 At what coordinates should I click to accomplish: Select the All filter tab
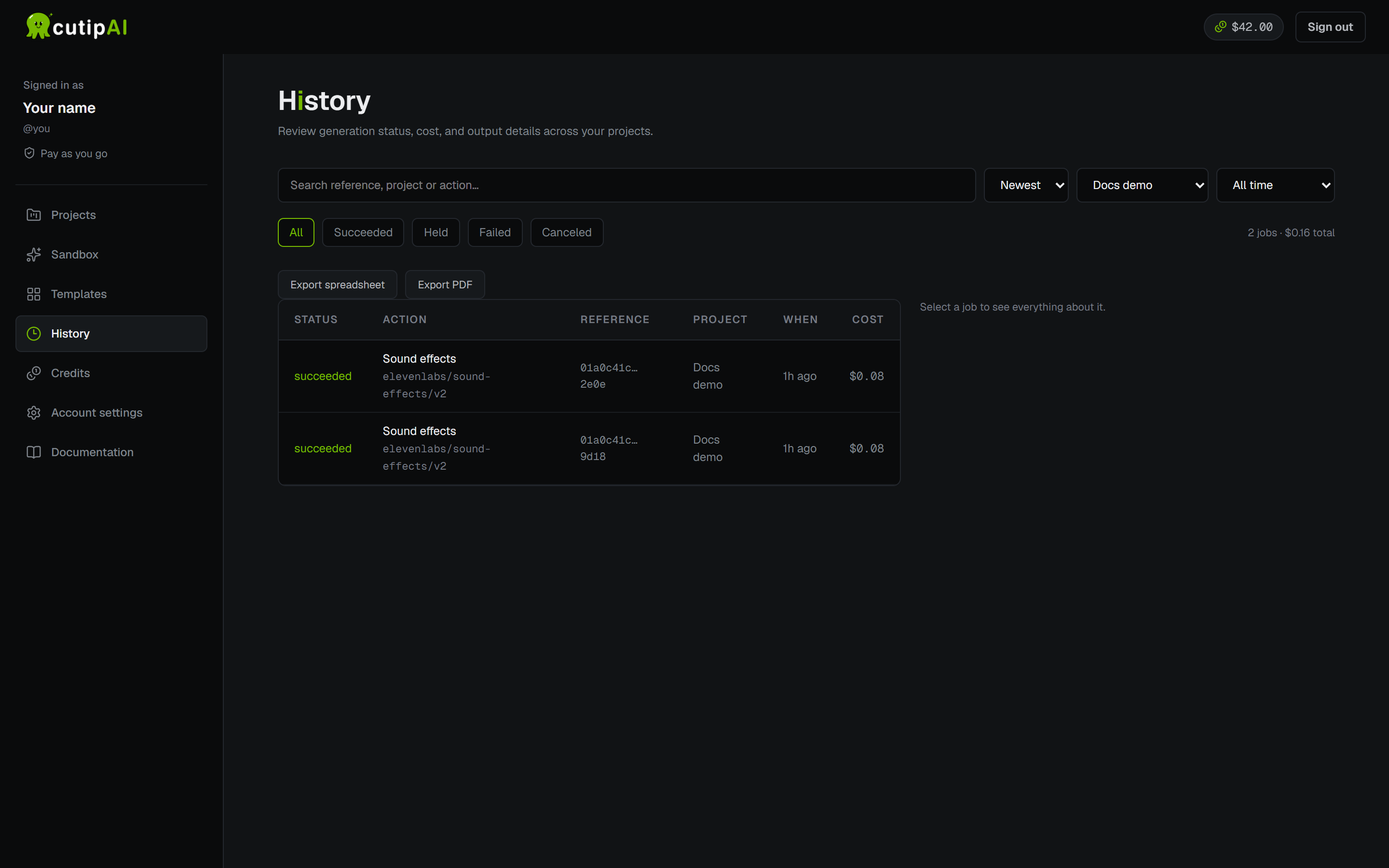tap(296, 232)
